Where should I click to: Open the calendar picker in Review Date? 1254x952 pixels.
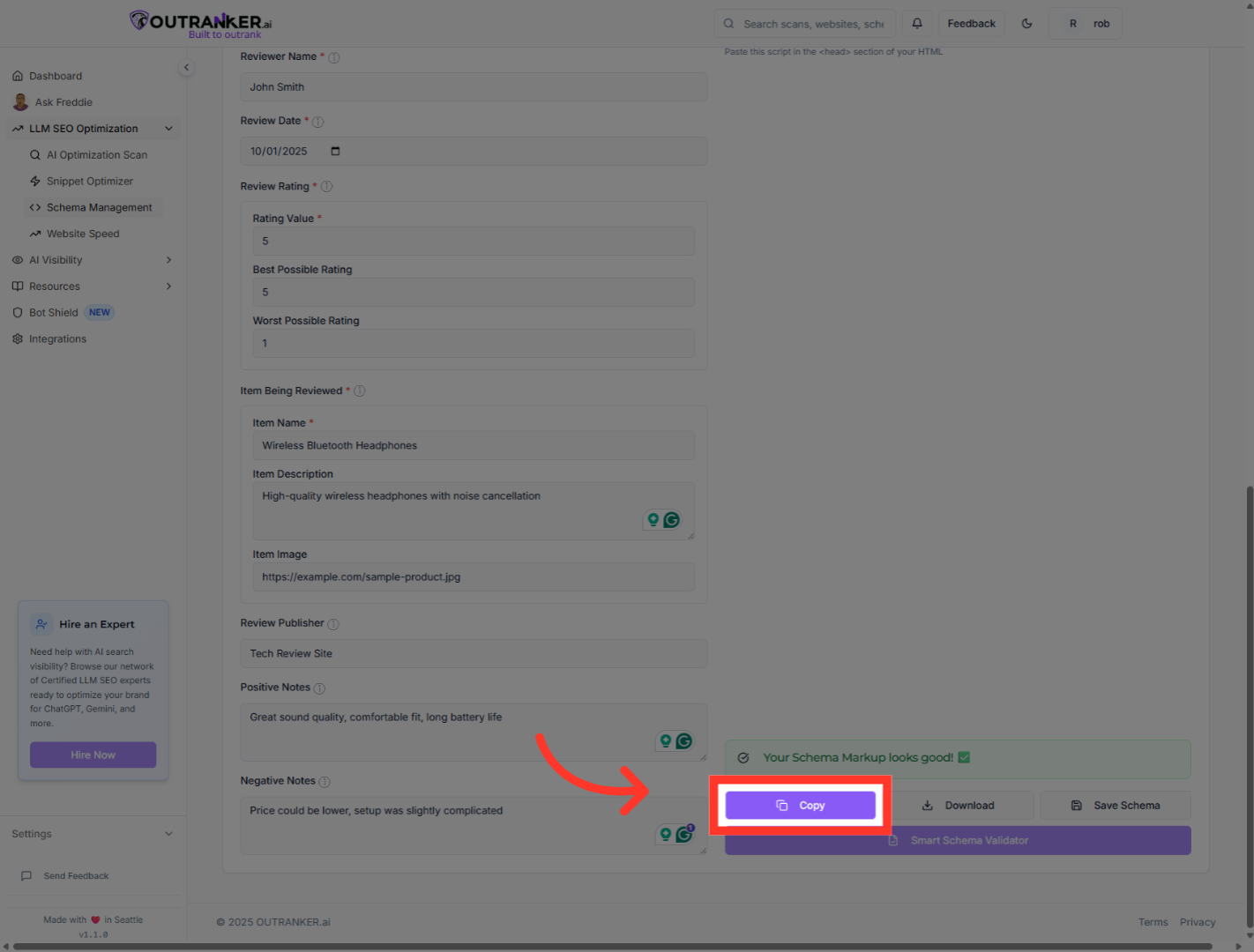pos(335,152)
